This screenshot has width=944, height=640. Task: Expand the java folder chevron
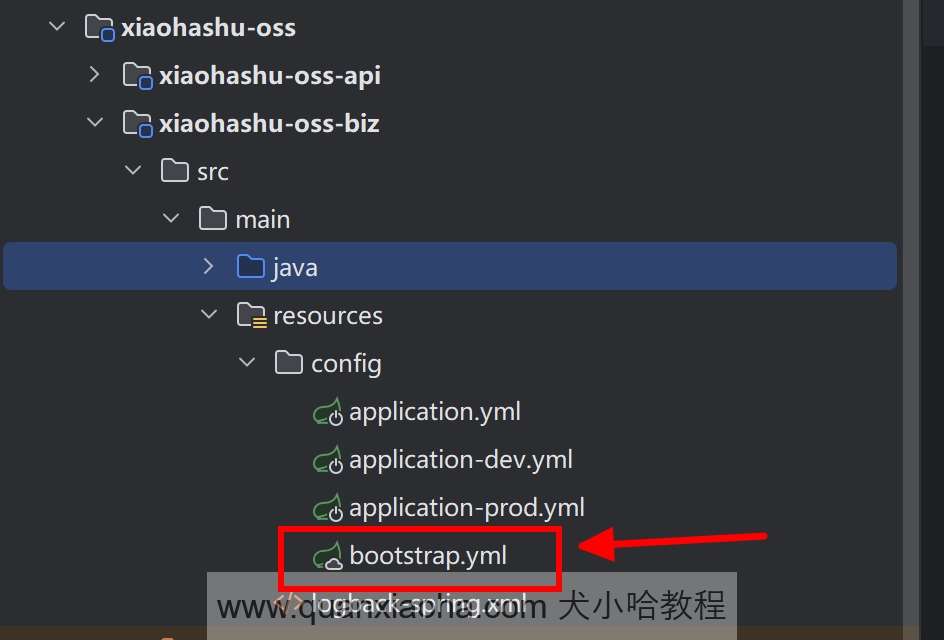click(208, 266)
